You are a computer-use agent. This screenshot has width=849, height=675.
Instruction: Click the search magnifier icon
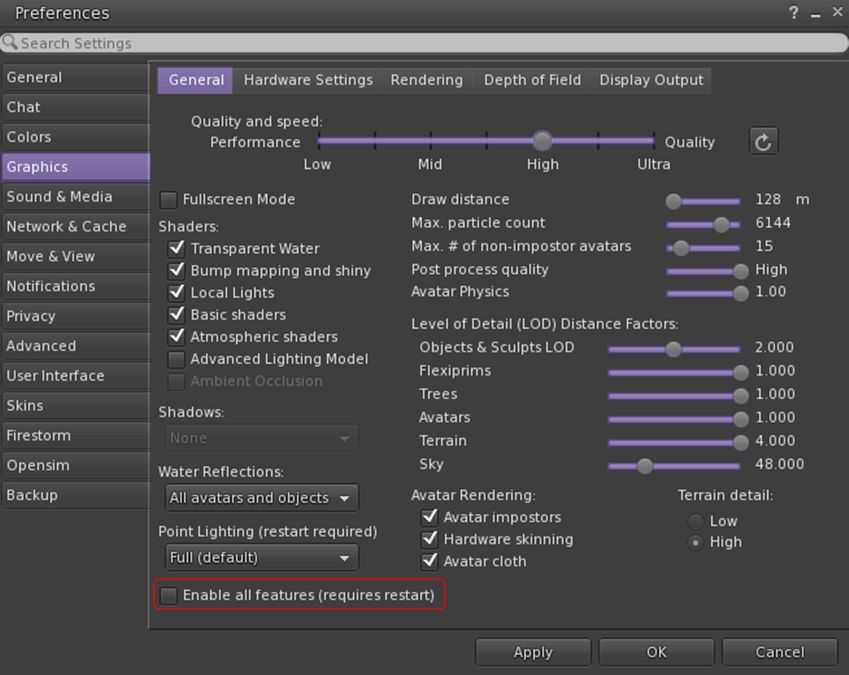pos(10,43)
